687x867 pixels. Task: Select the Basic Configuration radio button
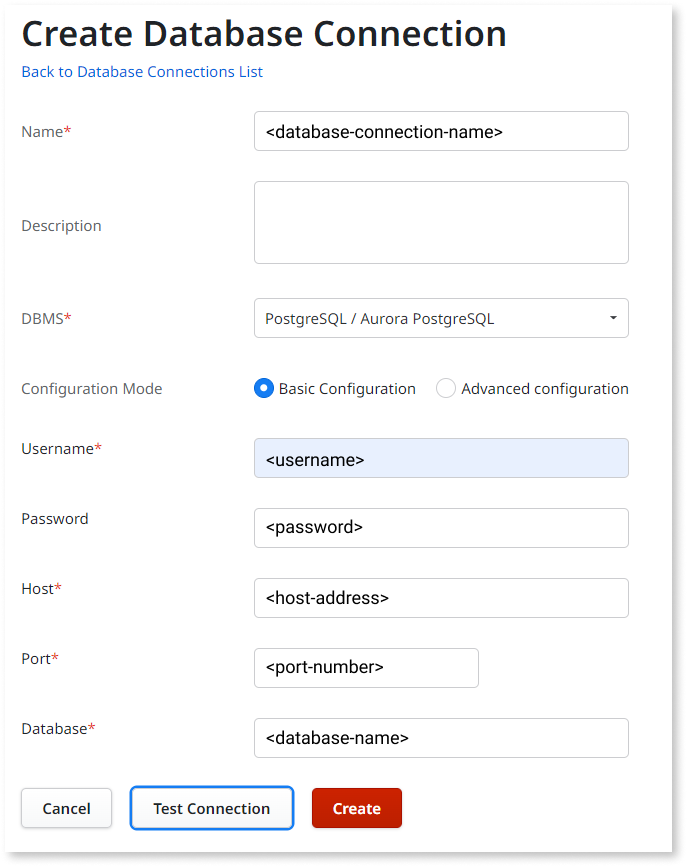(x=263, y=388)
